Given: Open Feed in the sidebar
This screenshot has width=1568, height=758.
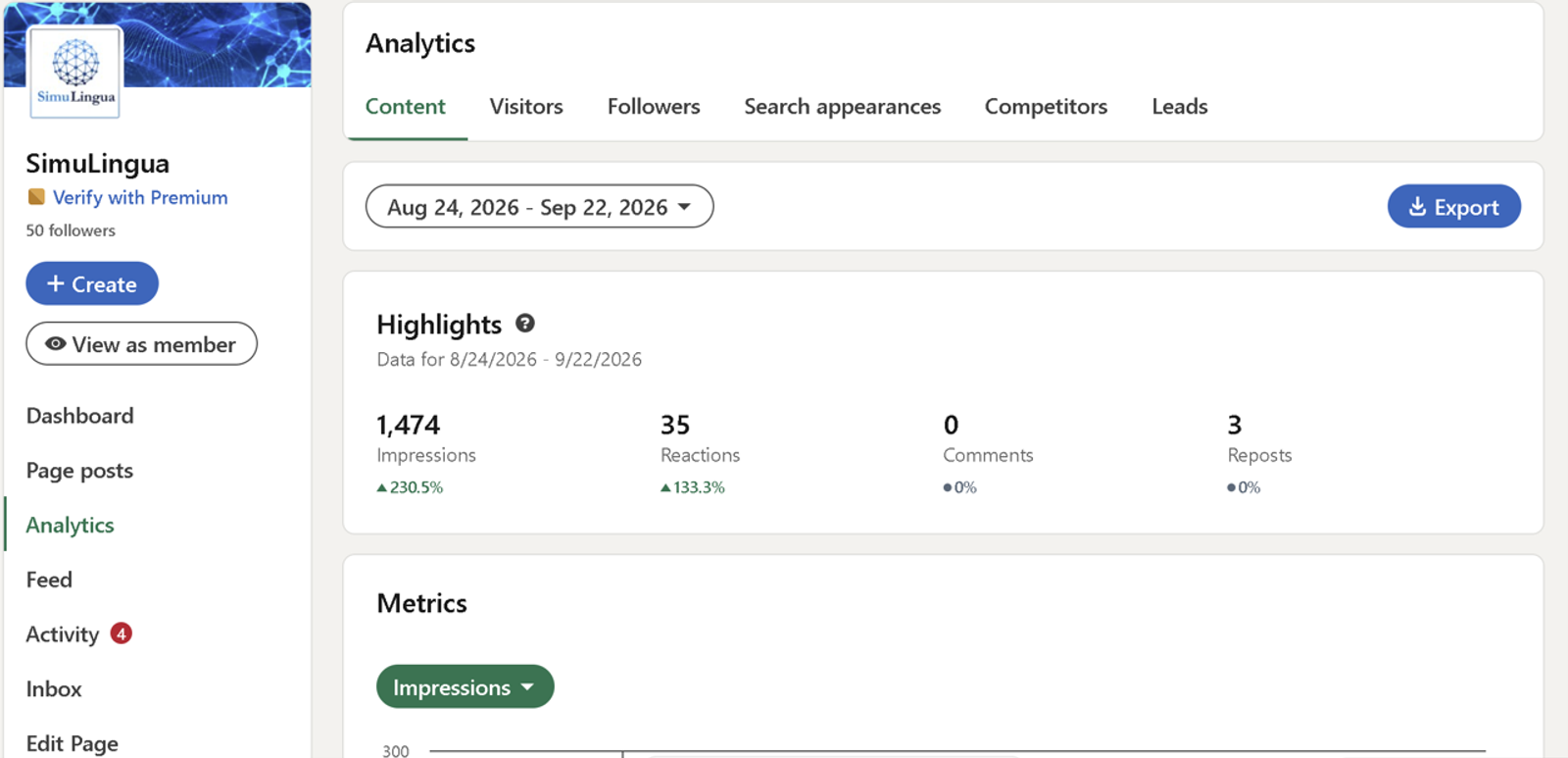Looking at the screenshot, I should click(x=49, y=580).
